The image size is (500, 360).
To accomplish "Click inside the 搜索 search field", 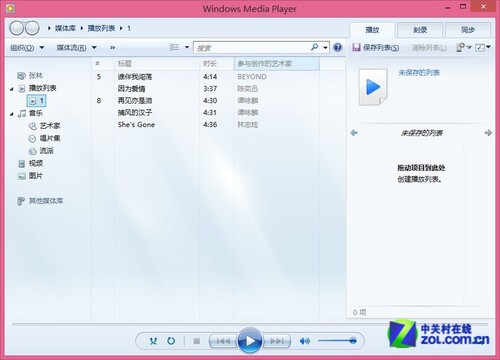I will pos(252,48).
